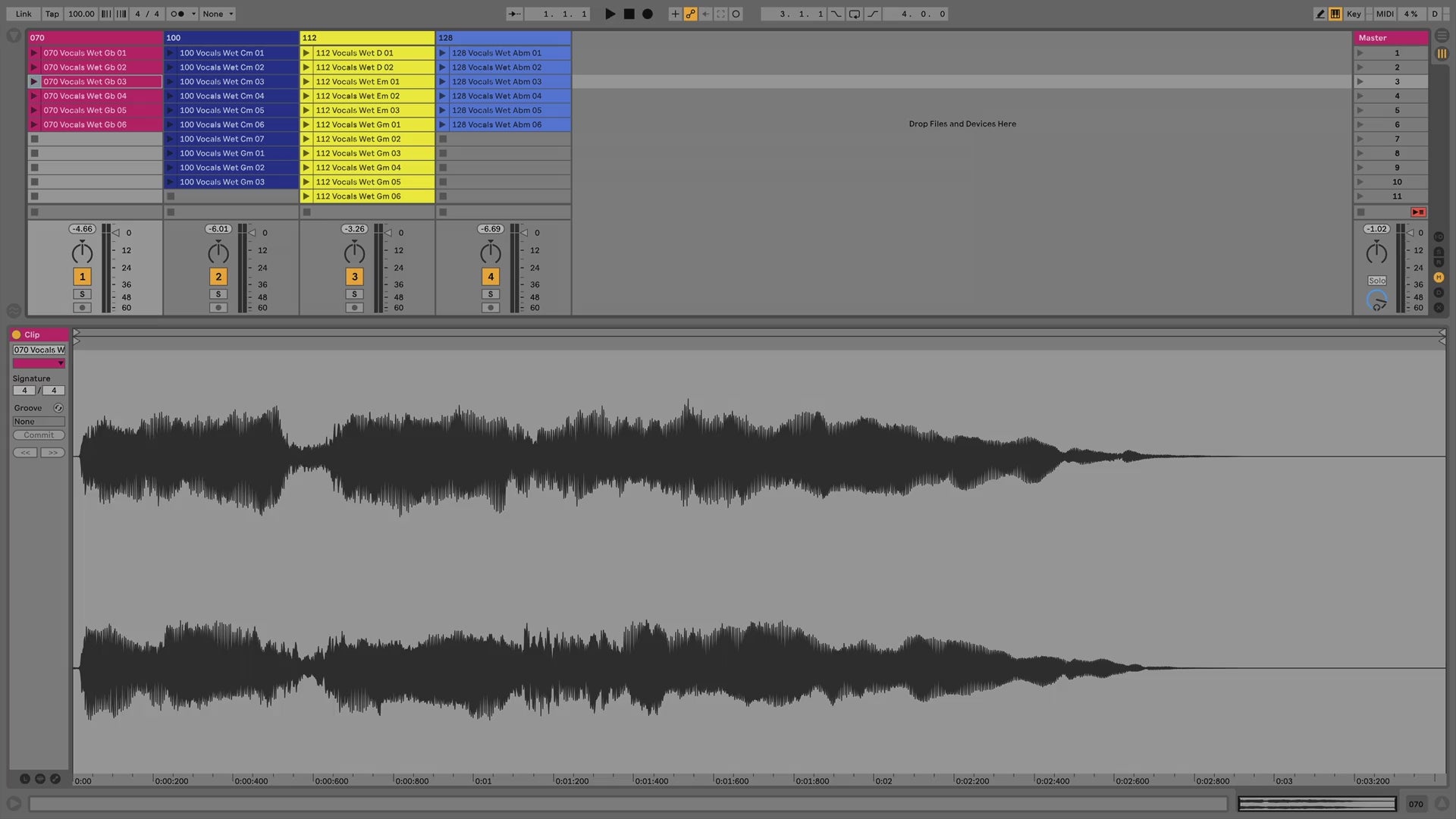1456x819 pixels.
Task: Solo the 112 track
Action: pyautogui.click(x=354, y=294)
